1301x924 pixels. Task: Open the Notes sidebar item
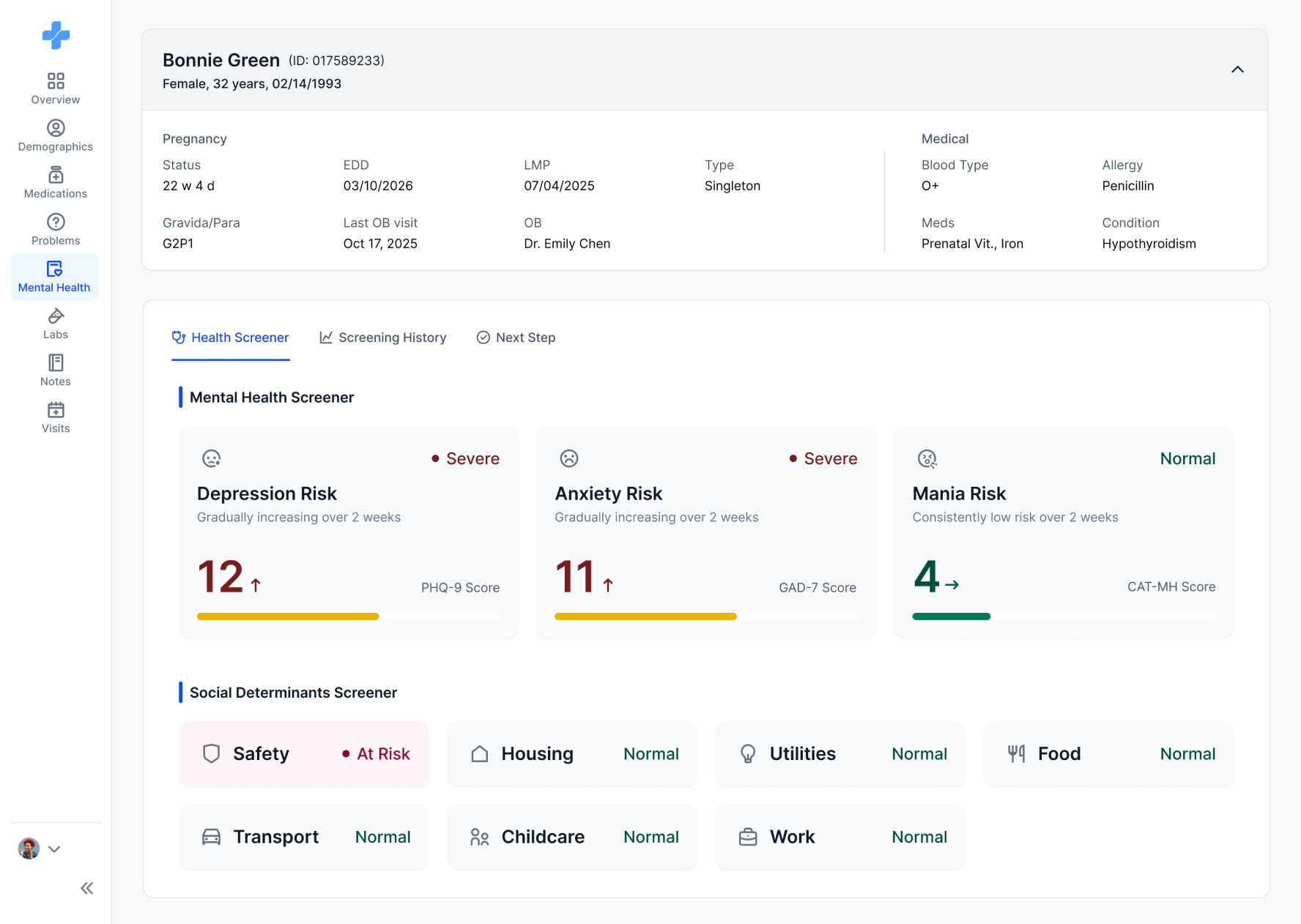click(56, 370)
